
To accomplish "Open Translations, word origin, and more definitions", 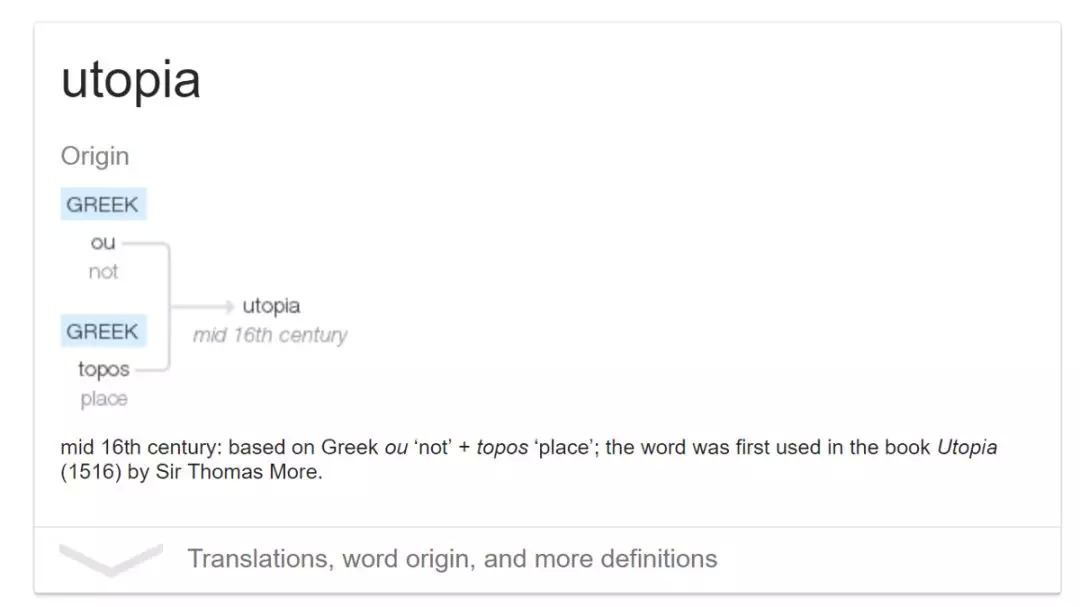I will (x=452, y=558).
